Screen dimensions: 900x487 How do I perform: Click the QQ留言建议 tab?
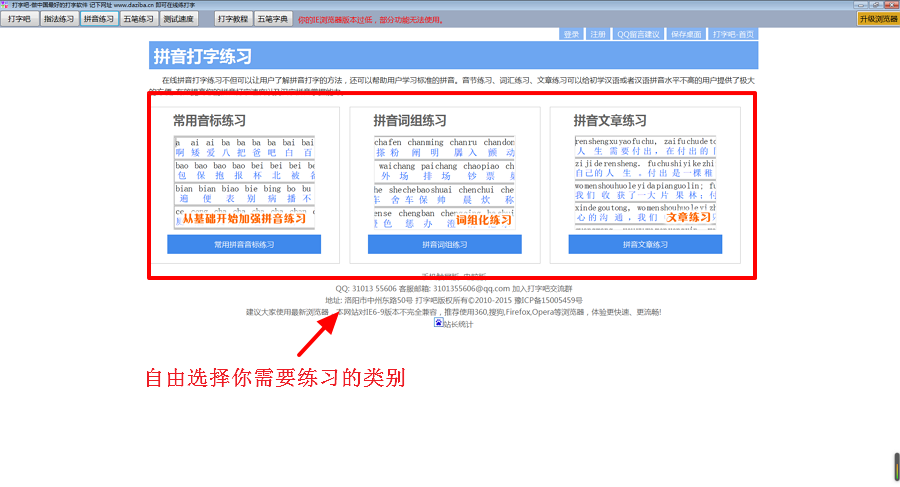[x=638, y=34]
